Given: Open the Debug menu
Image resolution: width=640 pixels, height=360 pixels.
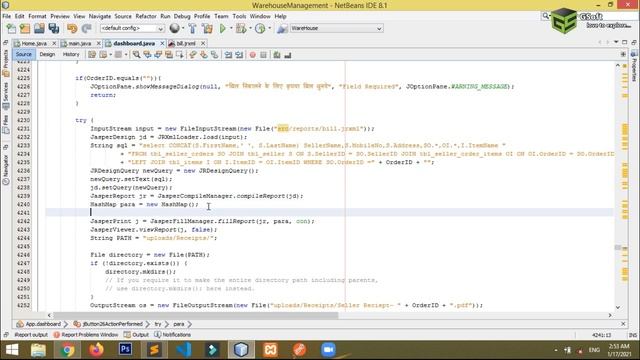Looking at the screenshot, I should pyautogui.click(x=182, y=16).
